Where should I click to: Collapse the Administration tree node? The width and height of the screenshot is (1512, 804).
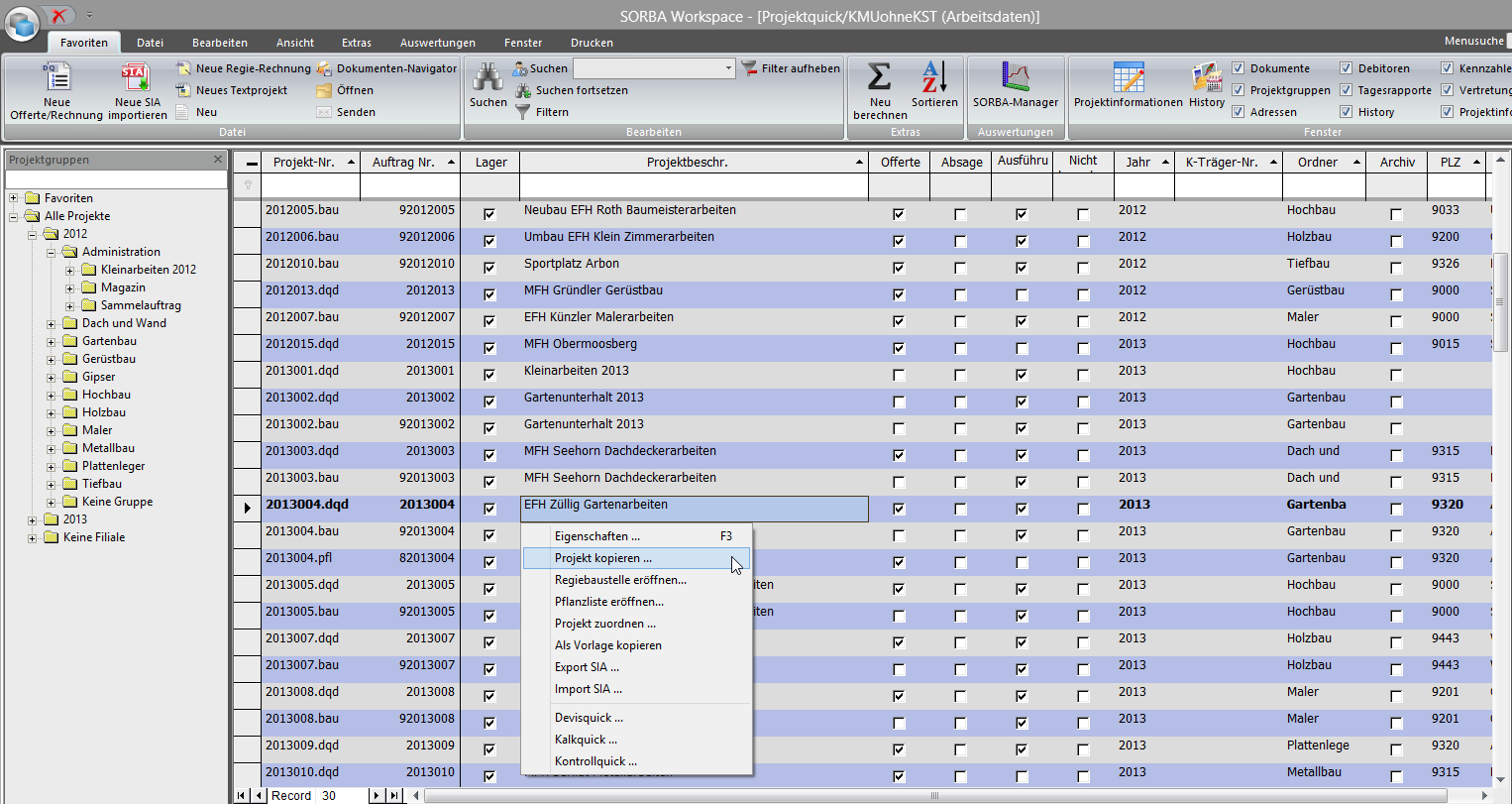tap(52, 252)
